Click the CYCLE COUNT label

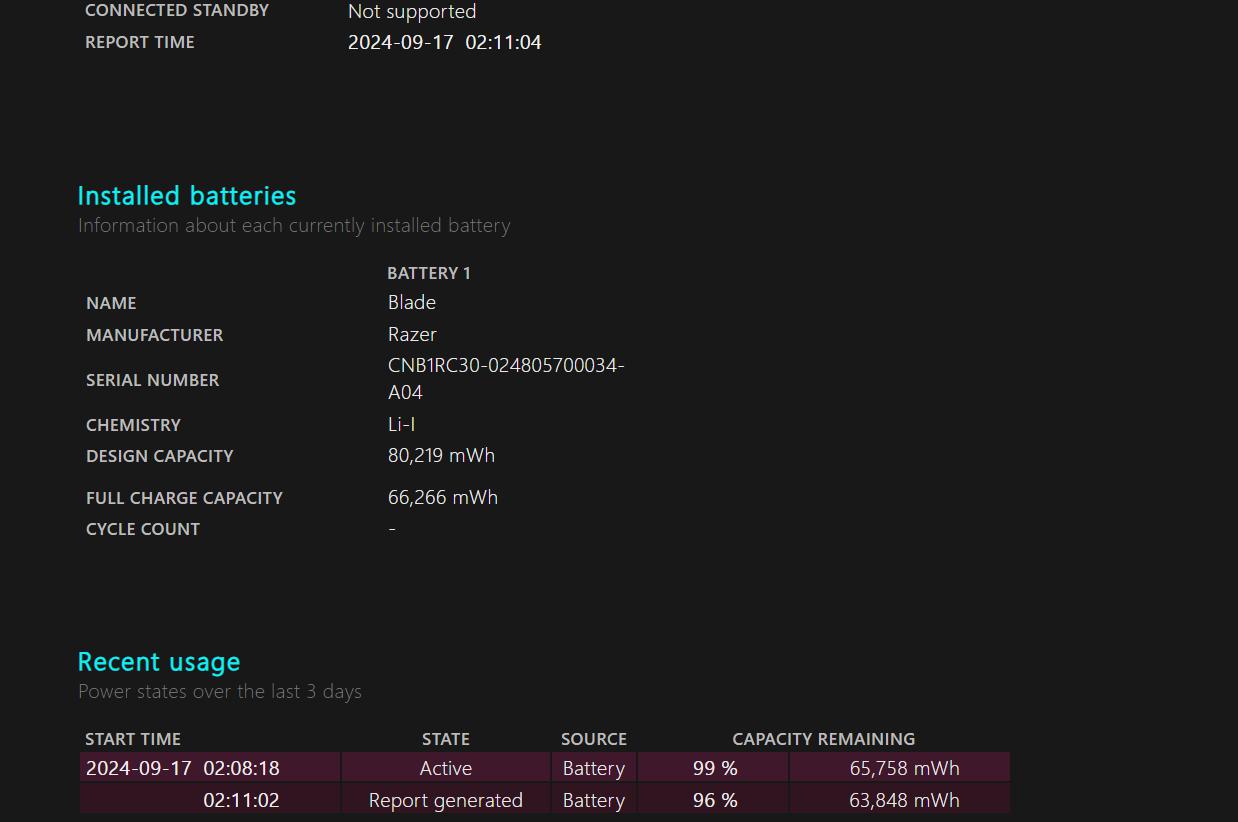[x=143, y=529]
